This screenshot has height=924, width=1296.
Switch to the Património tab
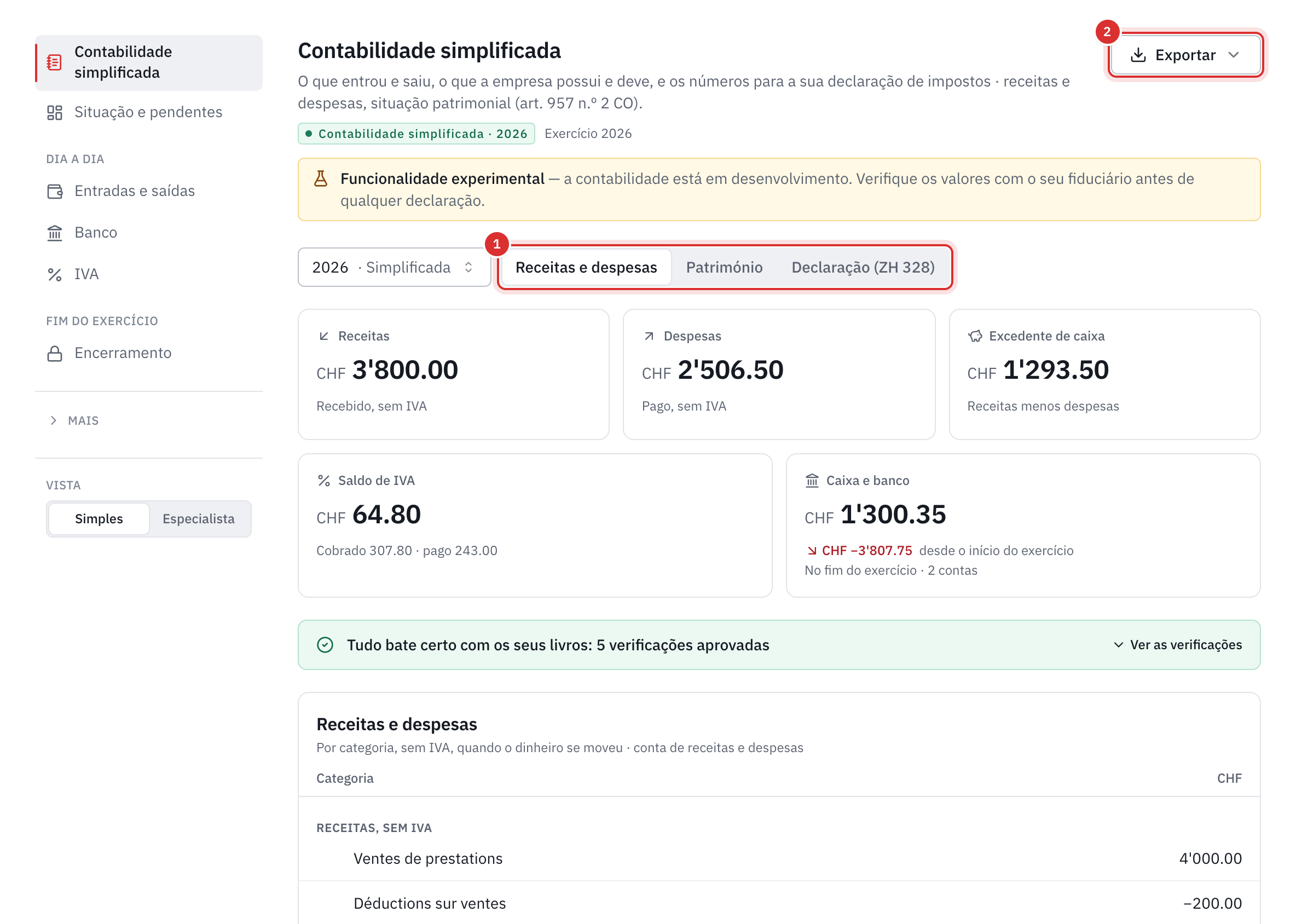click(x=724, y=268)
